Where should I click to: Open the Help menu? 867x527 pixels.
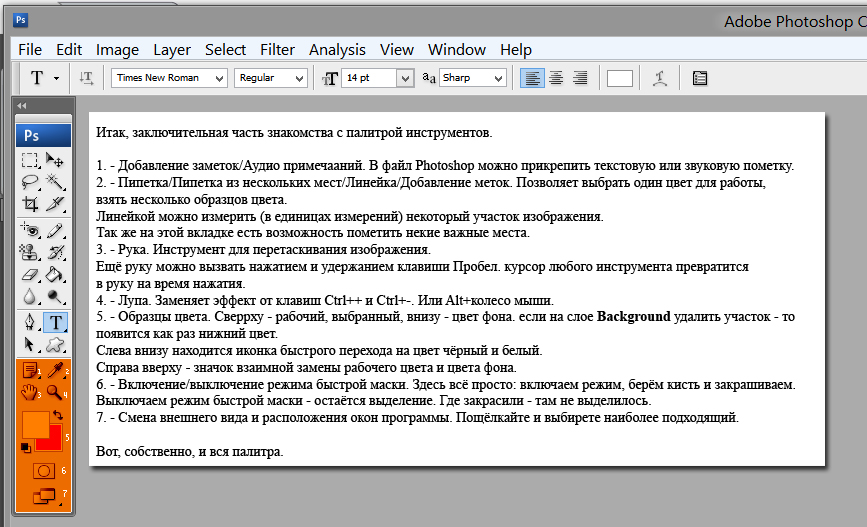pos(516,50)
